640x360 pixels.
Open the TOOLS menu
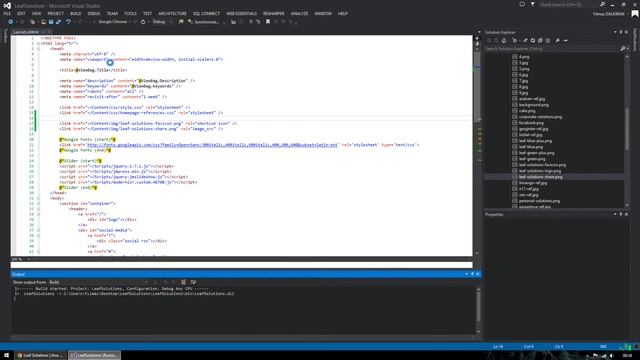[130, 13]
